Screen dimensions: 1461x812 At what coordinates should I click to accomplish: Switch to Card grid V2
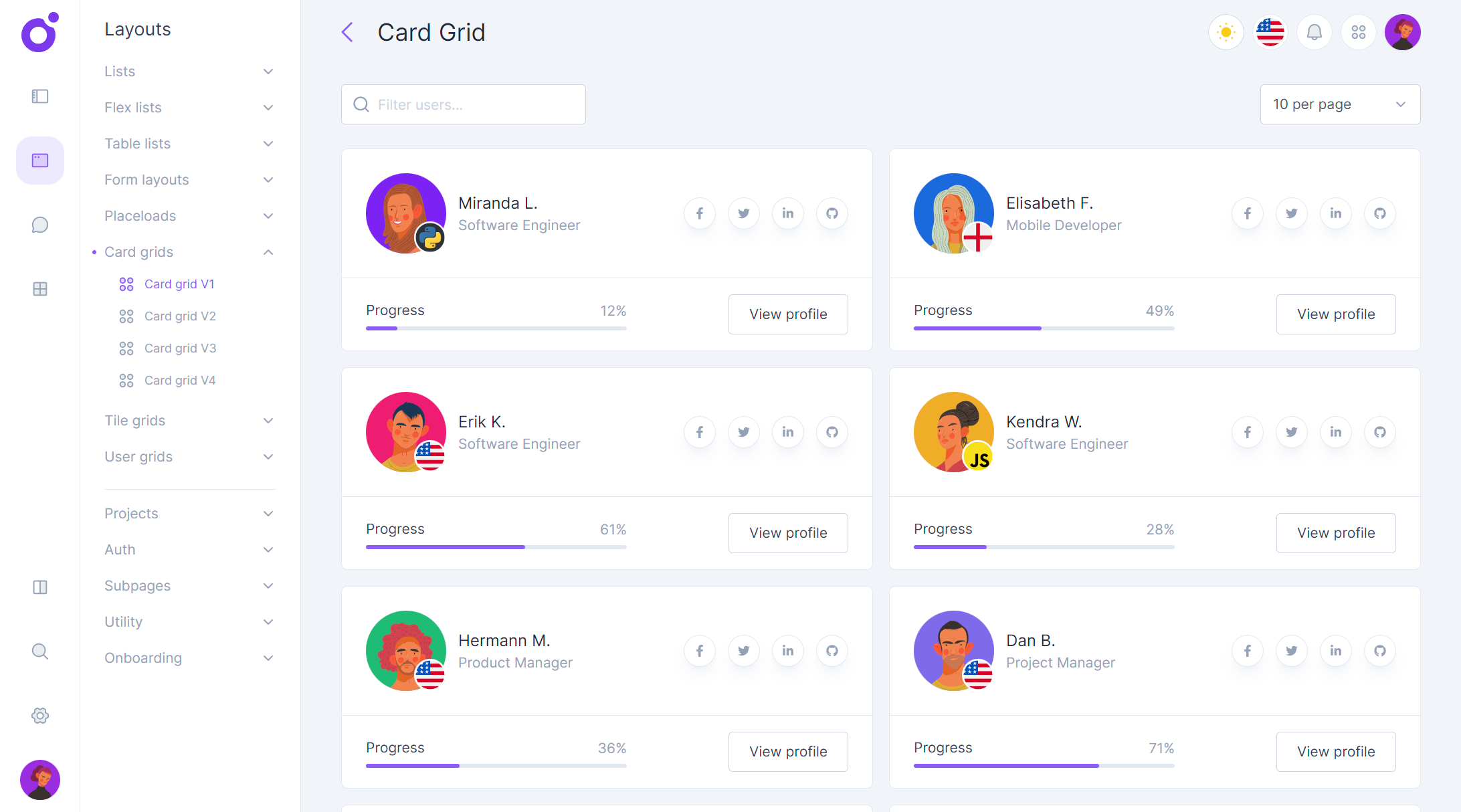click(180, 316)
